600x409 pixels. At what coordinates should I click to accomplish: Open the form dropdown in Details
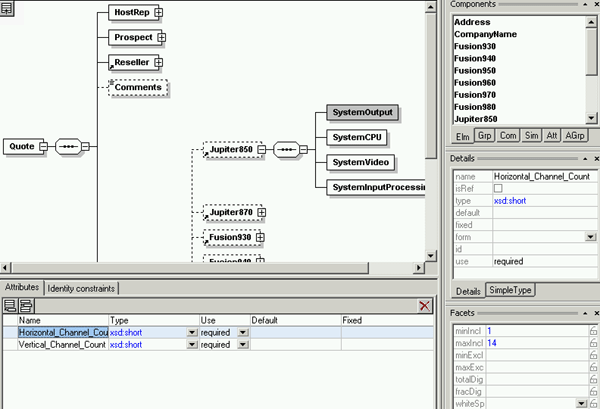[x=591, y=237]
